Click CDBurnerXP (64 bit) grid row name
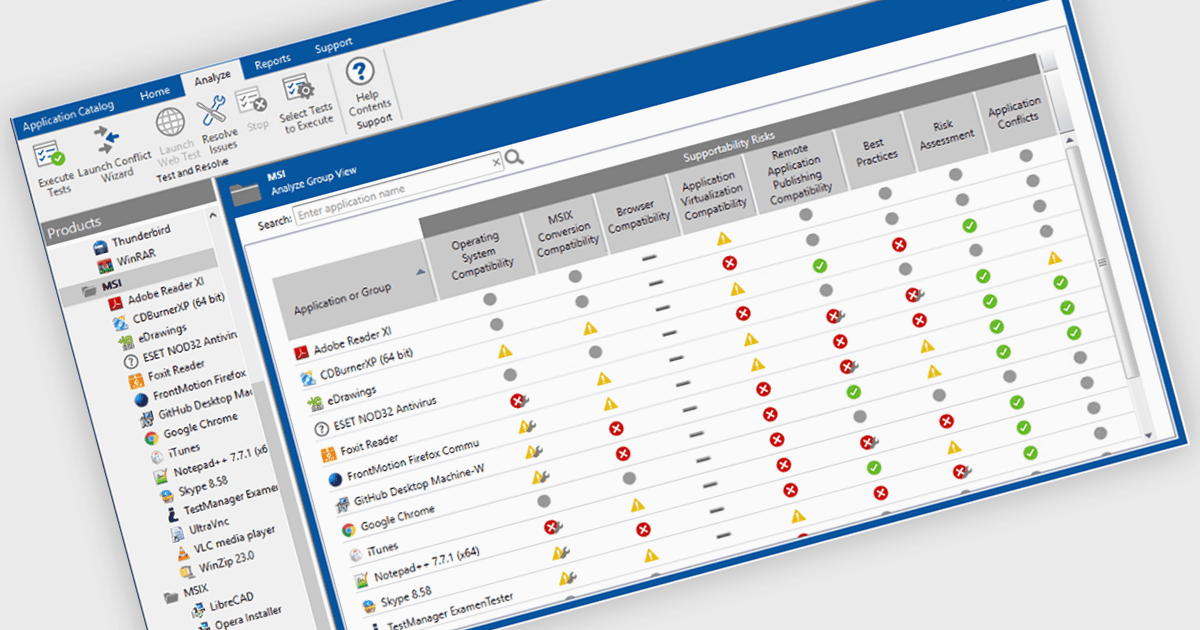This screenshot has height=630, width=1200. (x=367, y=363)
